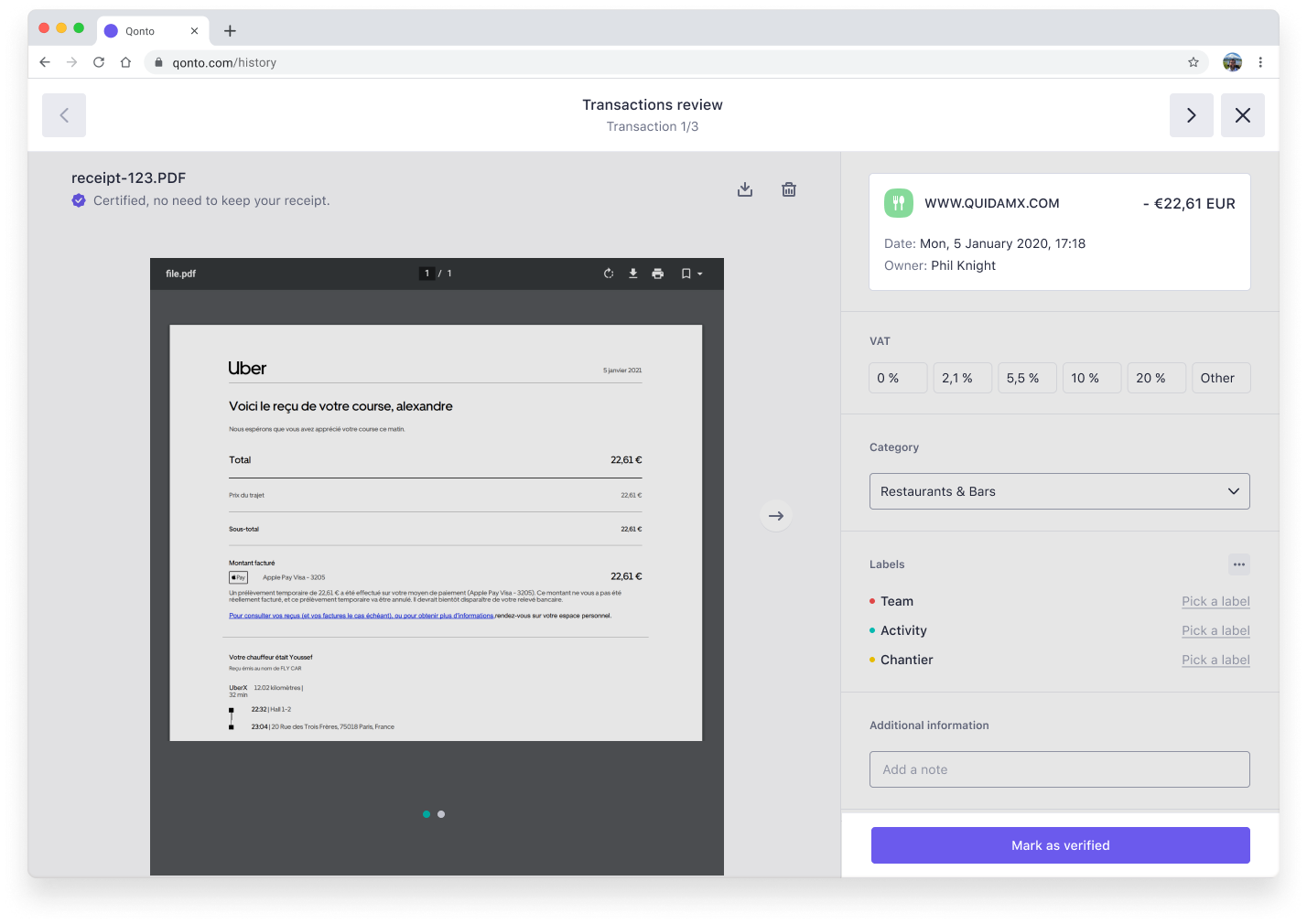Mark transaction as verified
The width and height of the screenshot is (1307, 924).
[x=1061, y=845]
